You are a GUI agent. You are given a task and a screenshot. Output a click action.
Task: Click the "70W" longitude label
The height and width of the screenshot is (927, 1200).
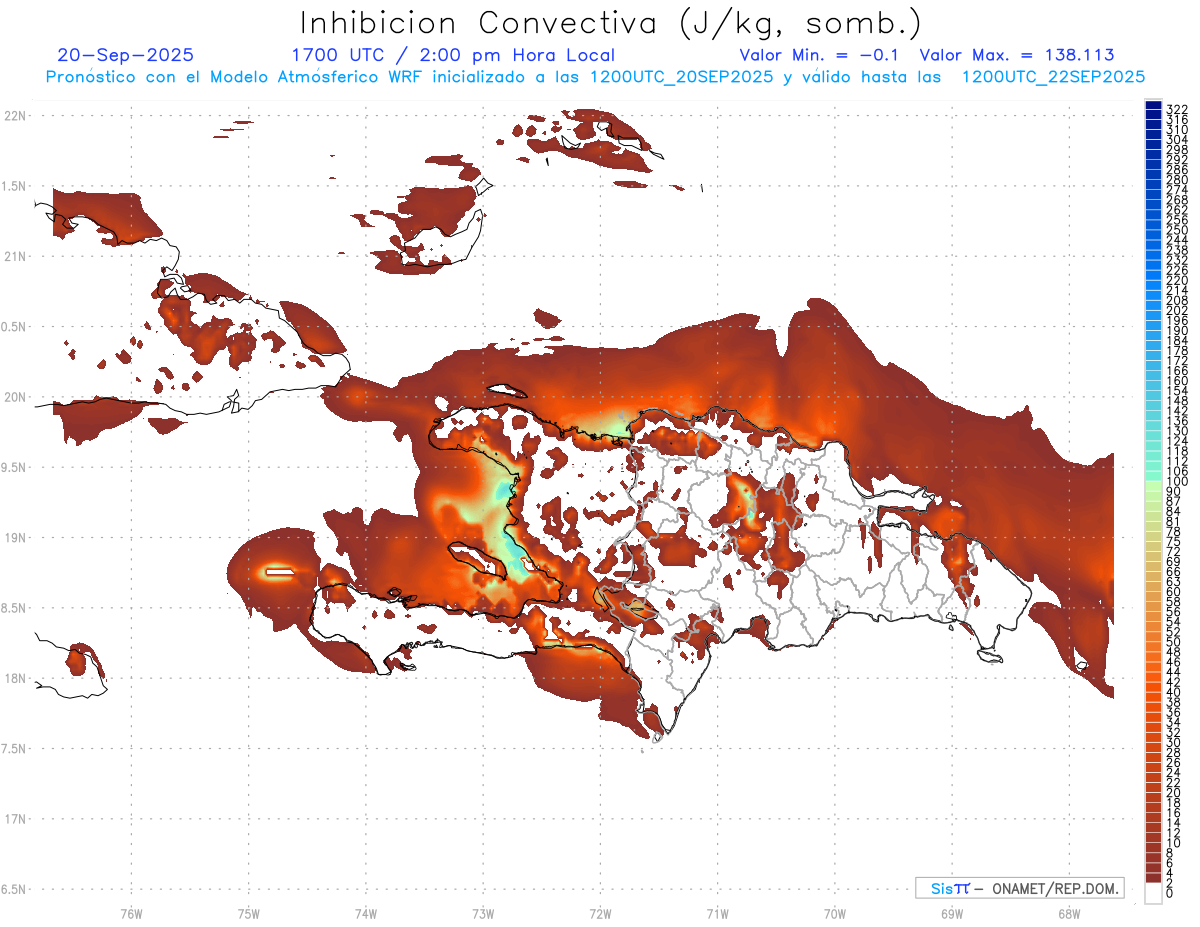point(834,913)
